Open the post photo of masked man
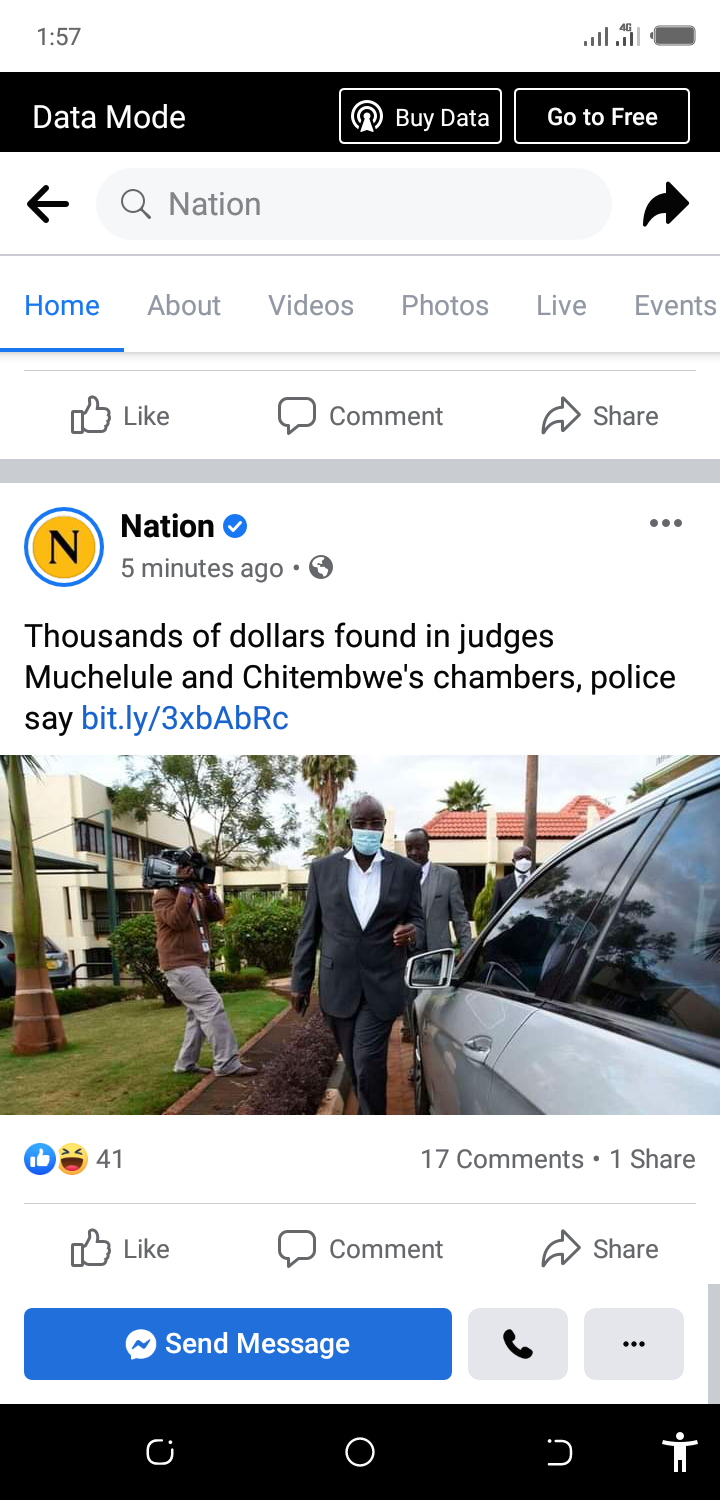720x1500 pixels. pyautogui.click(x=360, y=935)
